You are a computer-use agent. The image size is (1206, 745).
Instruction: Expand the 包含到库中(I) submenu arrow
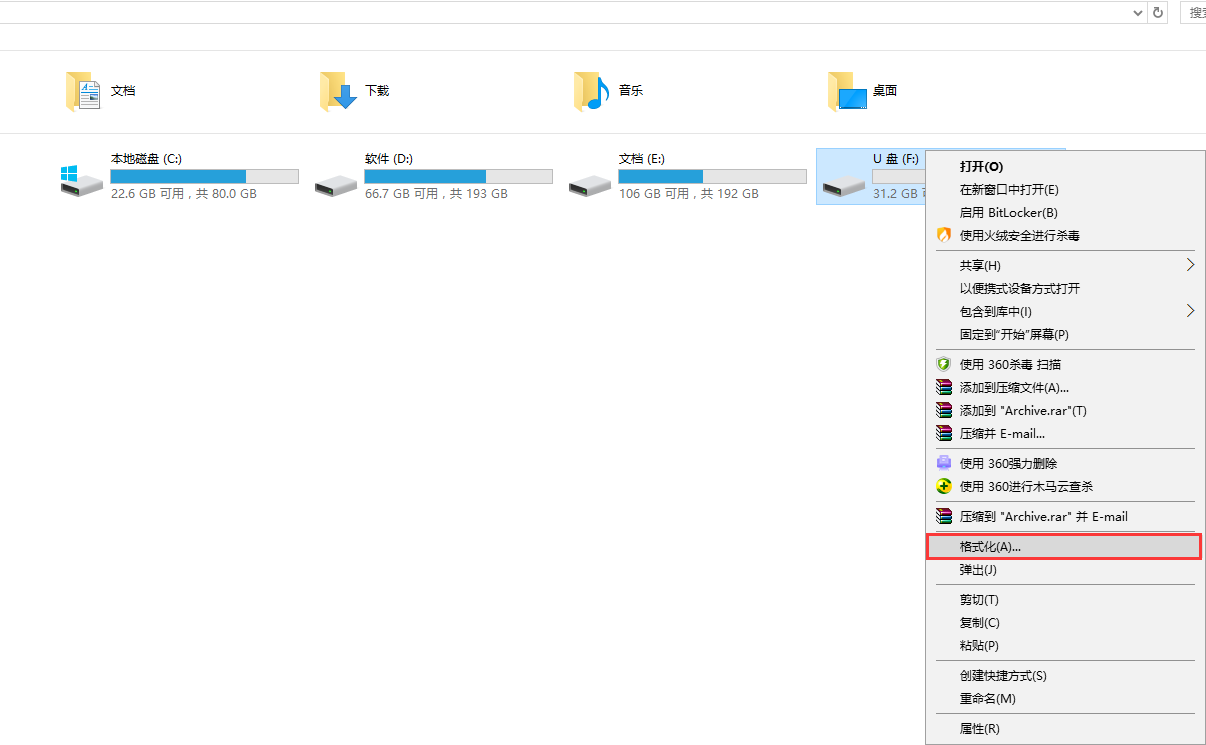pyautogui.click(x=1190, y=311)
